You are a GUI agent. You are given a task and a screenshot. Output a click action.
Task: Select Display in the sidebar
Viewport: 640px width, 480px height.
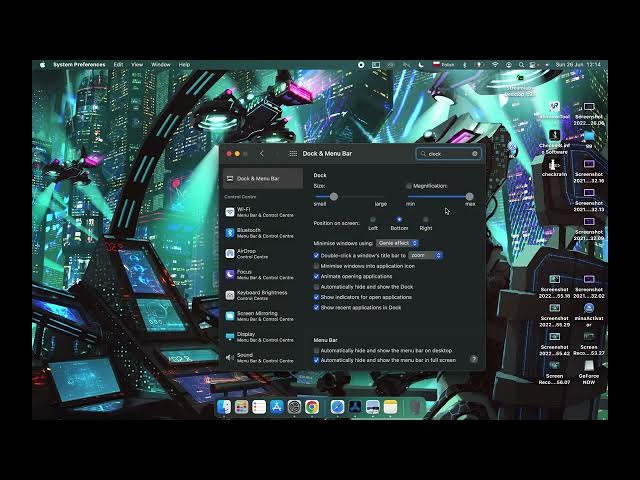tap(263, 337)
